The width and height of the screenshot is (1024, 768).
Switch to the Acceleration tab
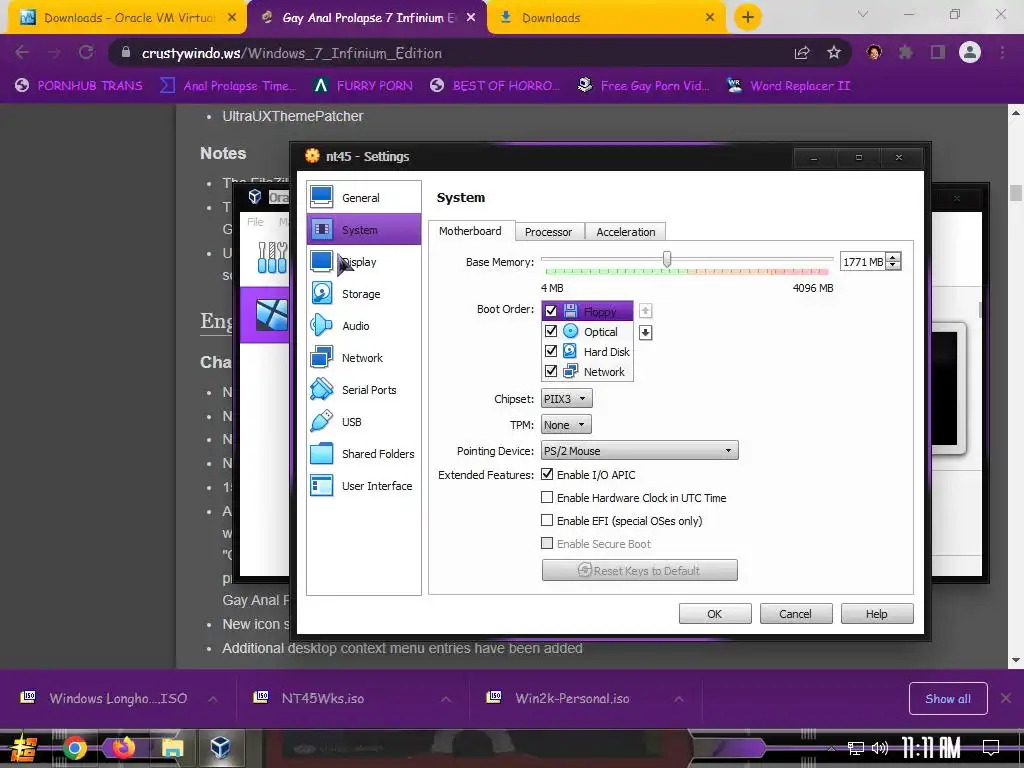click(626, 232)
